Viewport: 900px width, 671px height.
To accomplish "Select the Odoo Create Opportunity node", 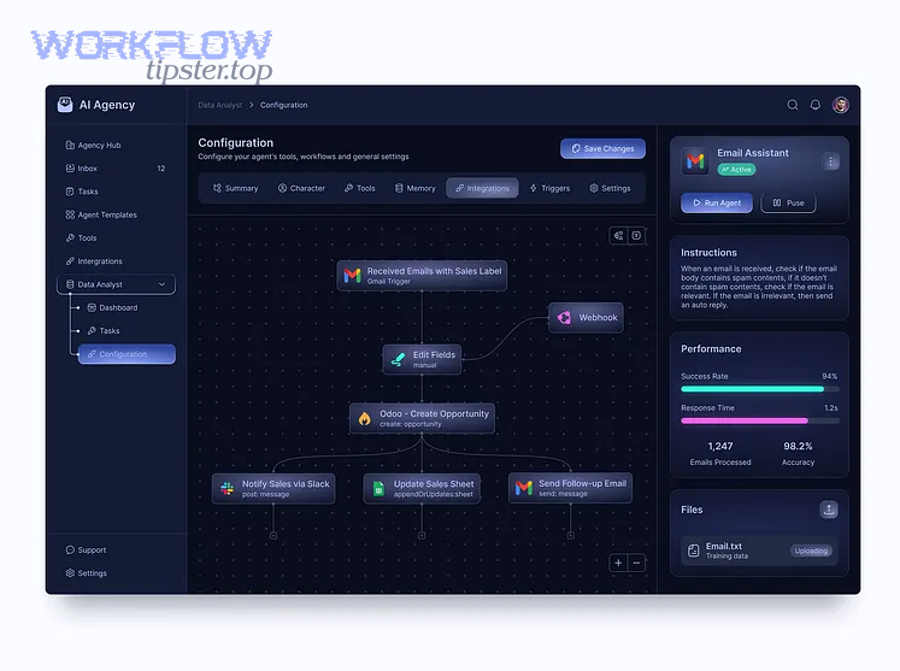I will click(x=422, y=418).
